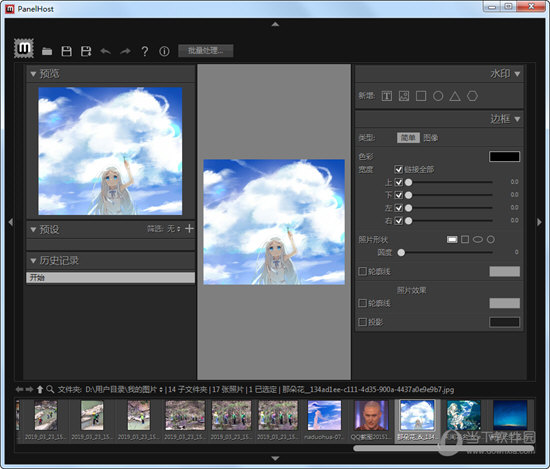Toggle the 左 left border checkbox

pos(398,208)
